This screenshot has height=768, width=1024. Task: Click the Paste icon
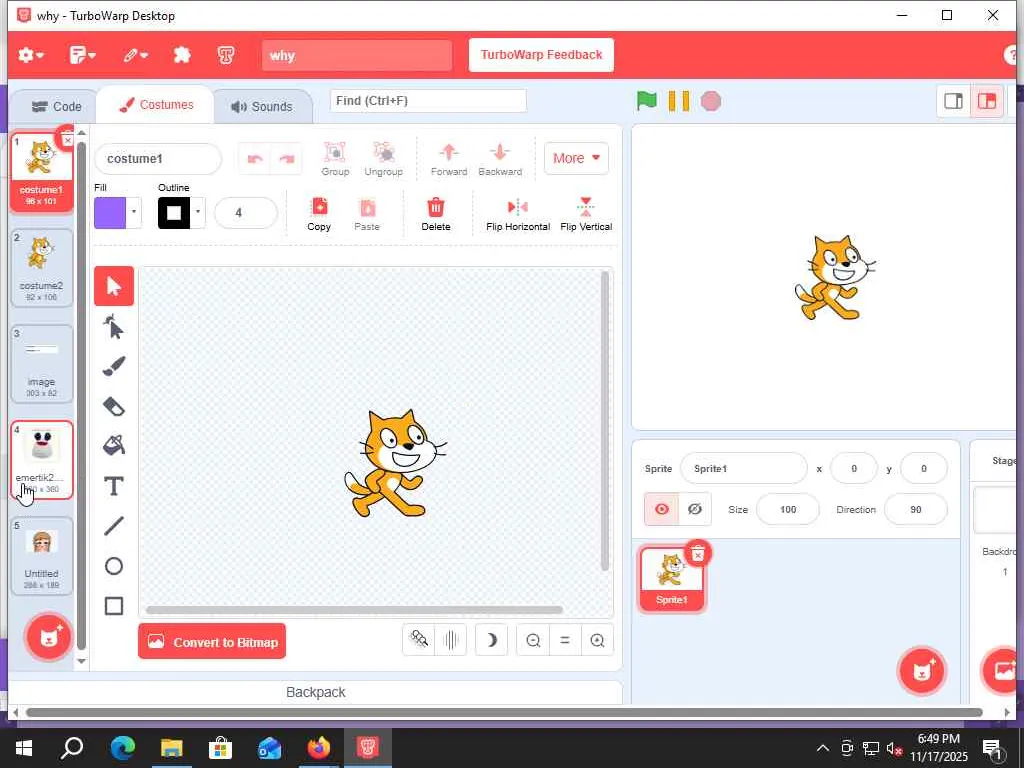pos(367,214)
